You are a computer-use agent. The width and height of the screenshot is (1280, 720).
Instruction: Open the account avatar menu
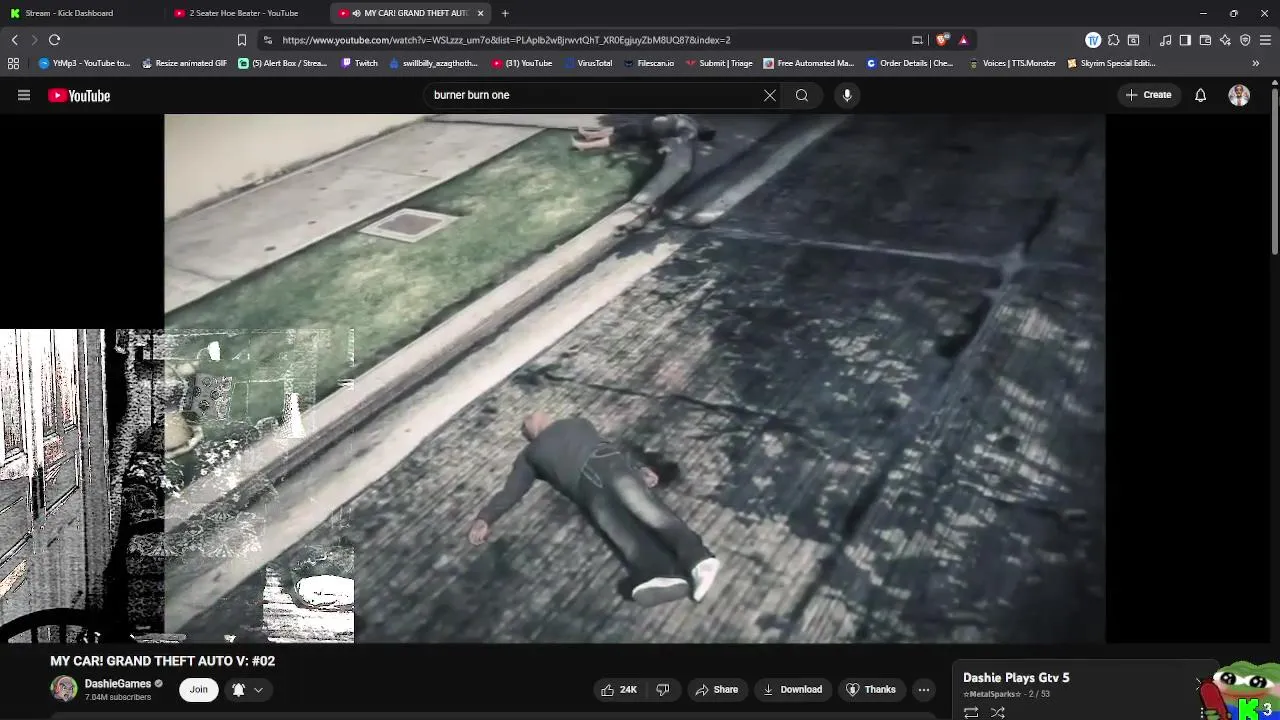pyautogui.click(x=1239, y=95)
